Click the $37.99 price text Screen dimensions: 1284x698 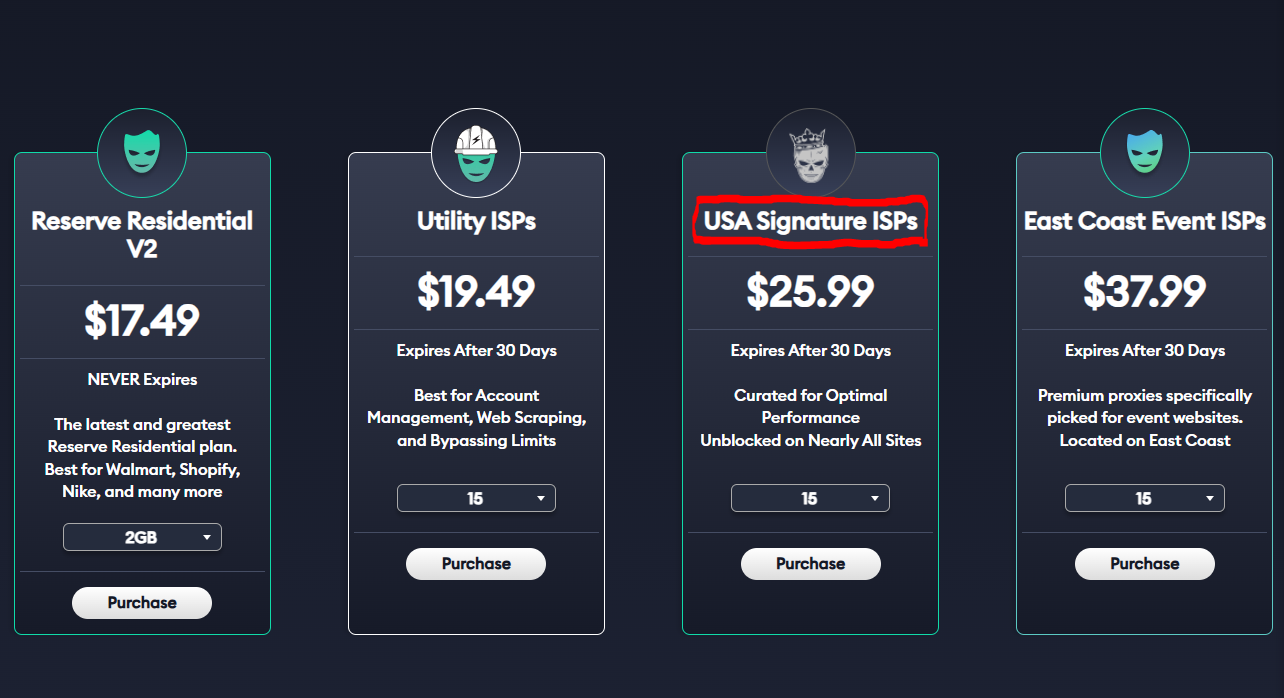click(1144, 292)
